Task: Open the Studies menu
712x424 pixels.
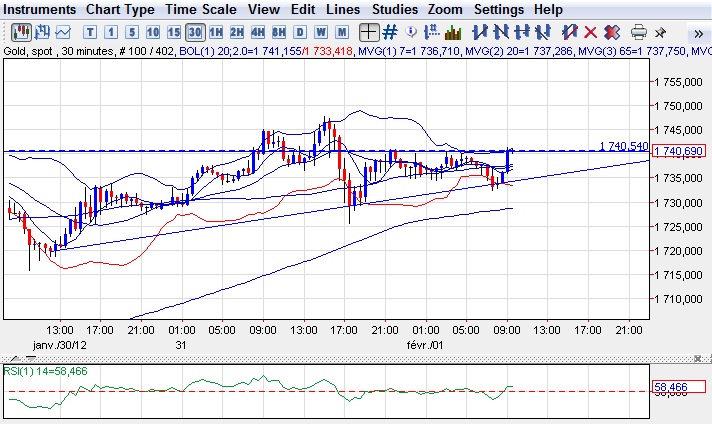Action: click(393, 9)
